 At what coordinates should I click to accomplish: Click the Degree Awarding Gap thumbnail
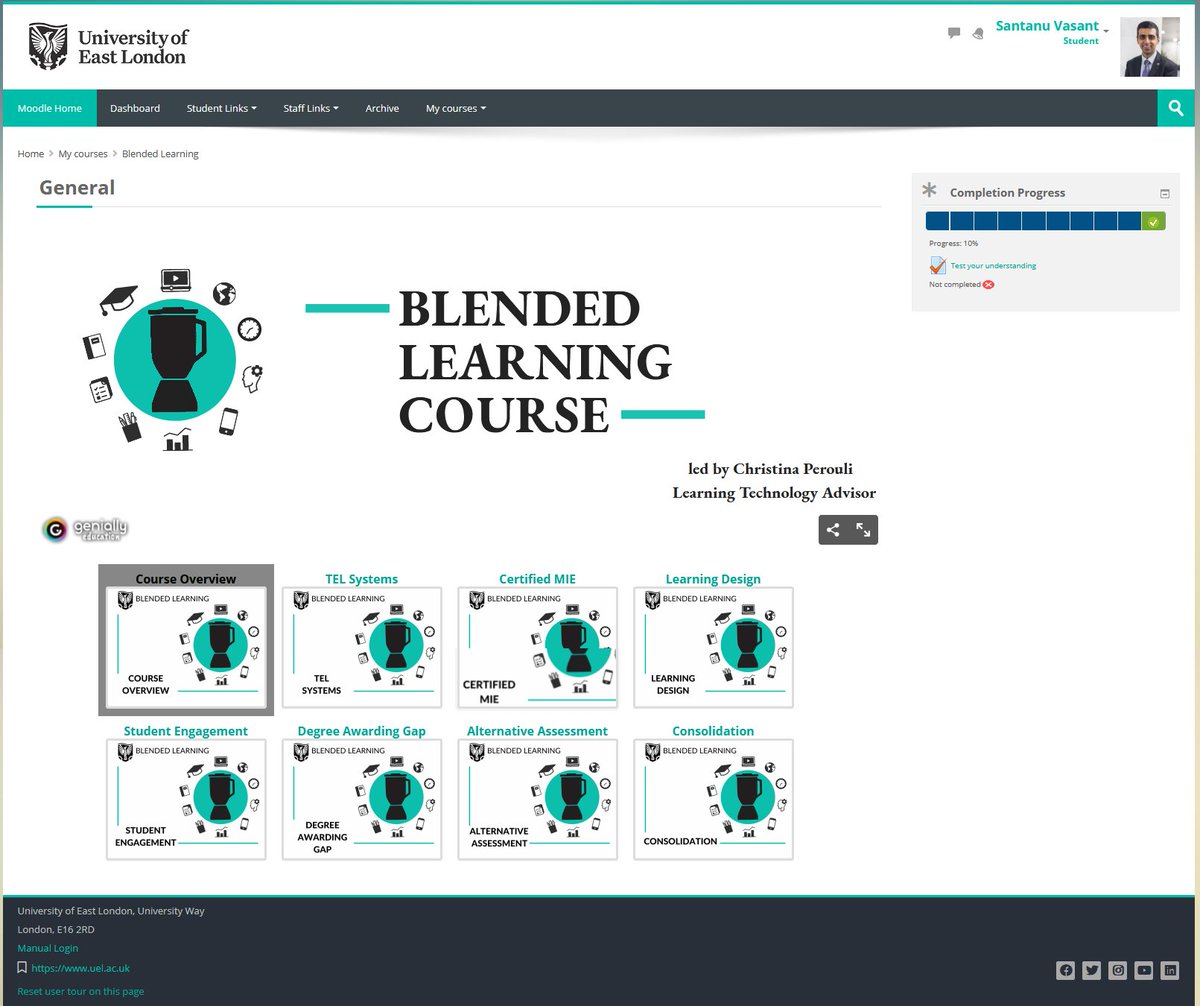pos(362,799)
